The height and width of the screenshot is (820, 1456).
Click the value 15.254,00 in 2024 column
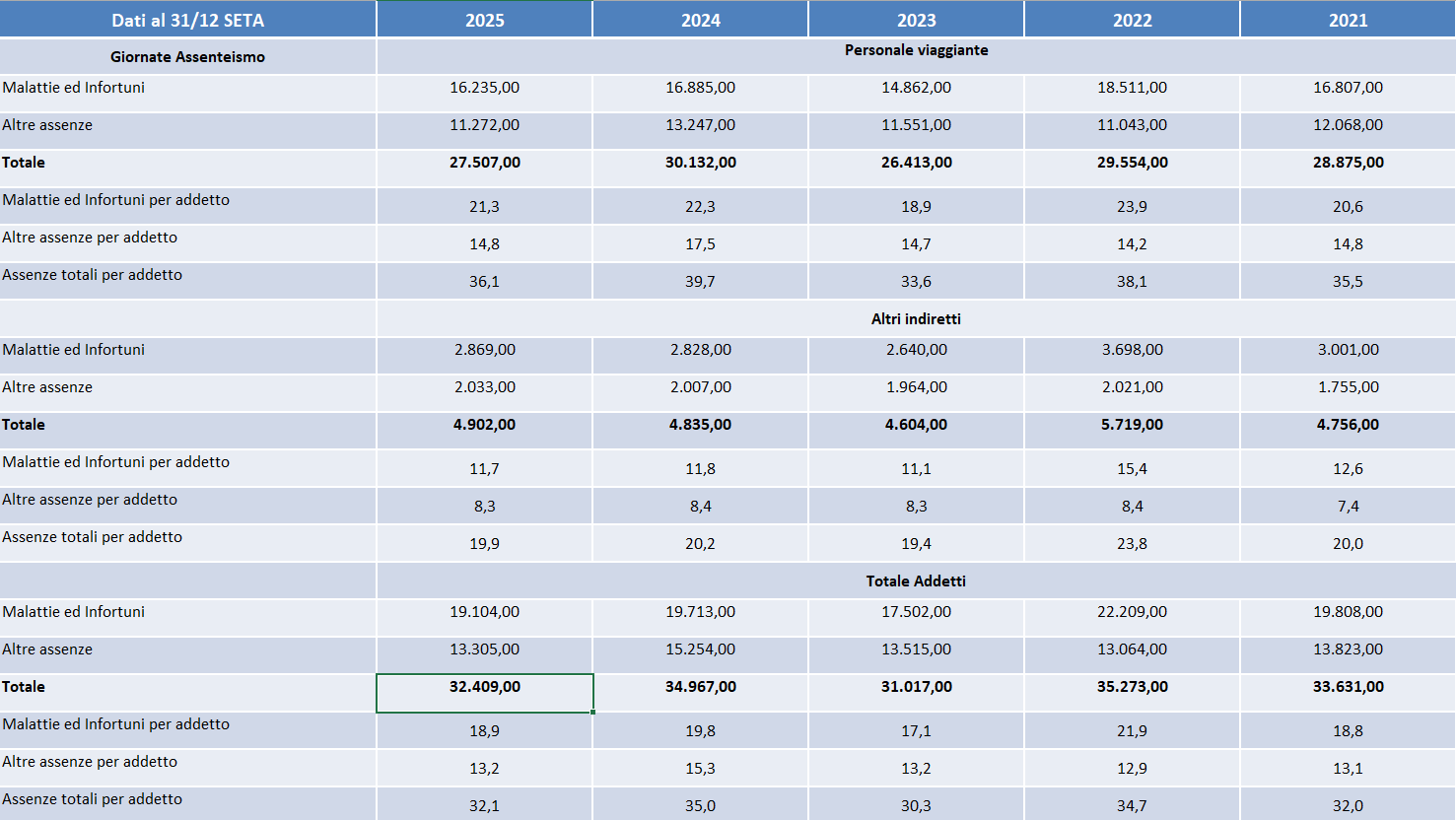700,649
